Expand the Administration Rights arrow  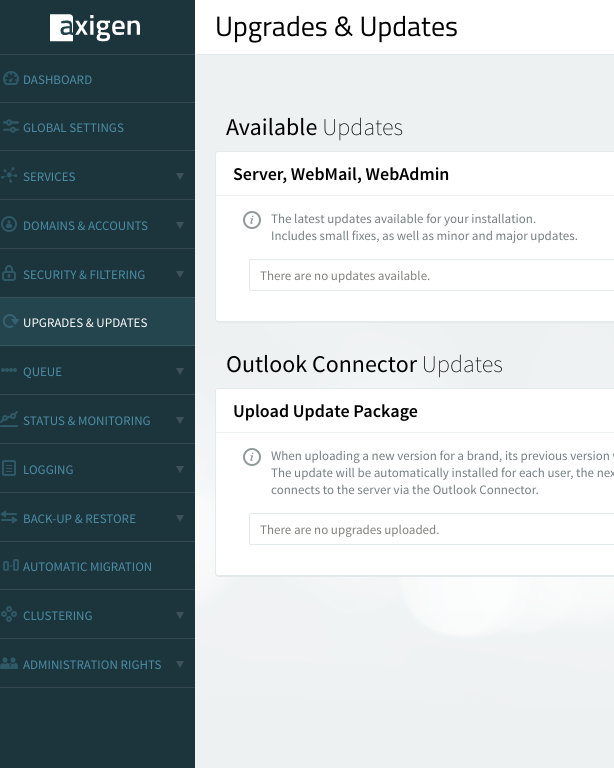[x=180, y=664]
